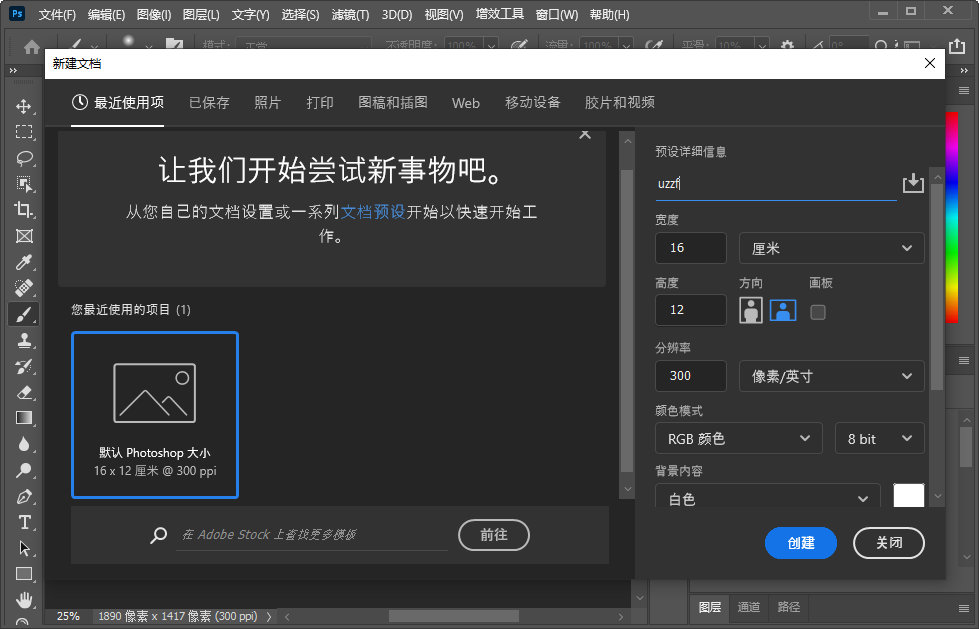Viewport: 979px width, 629px height.
Task: Enable the 画板 (Artboards) checkbox
Action: coord(818,311)
